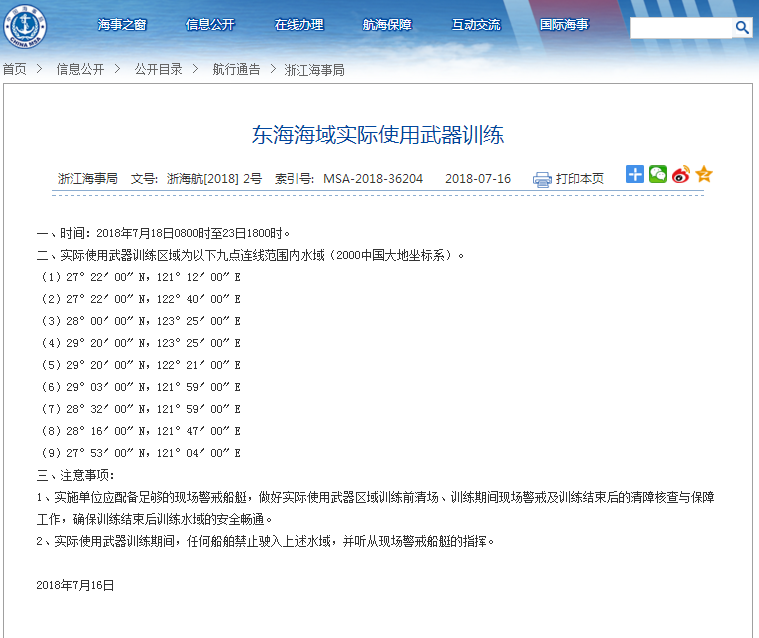Open the 海事之窗 menu

[x=122, y=25]
